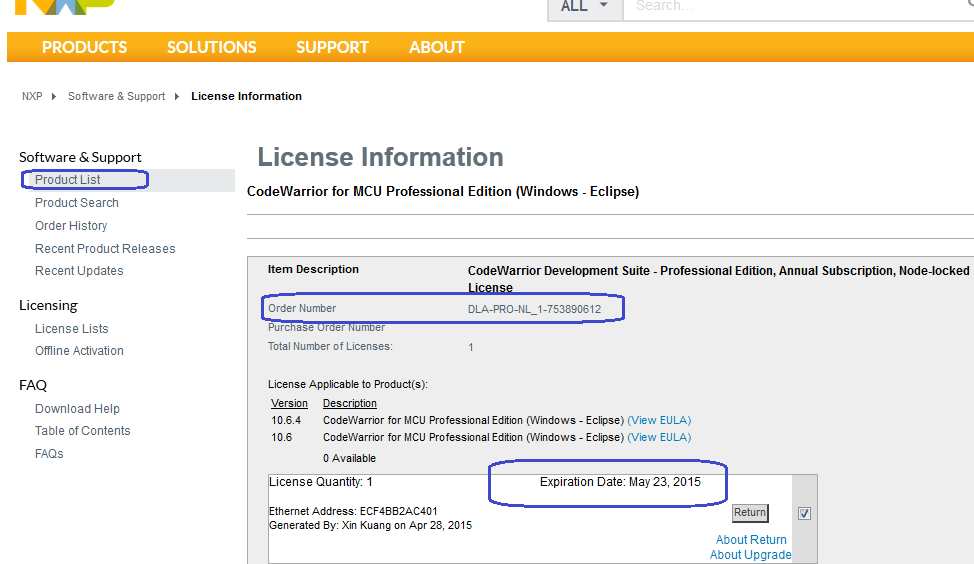
Task: Open License Lists link
Action: pyautogui.click(x=71, y=329)
